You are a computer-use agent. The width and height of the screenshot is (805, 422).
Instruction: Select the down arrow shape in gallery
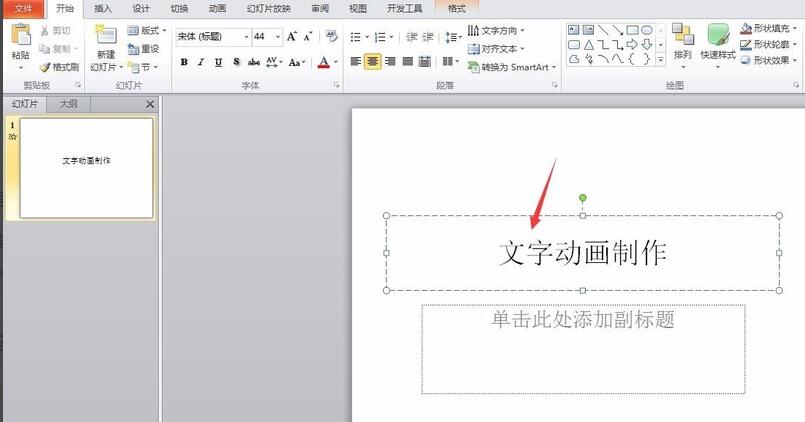point(647,45)
